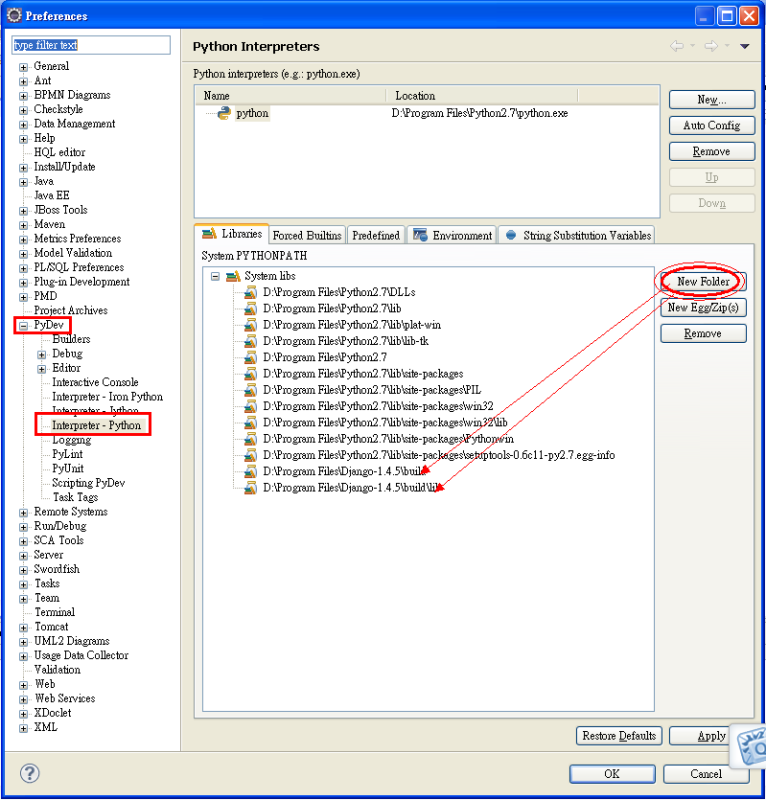Image resolution: width=766 pixels, height=800 pixels.
Task: Click the type filter text field
Action: pyautogui.click(x=91, y=45)
